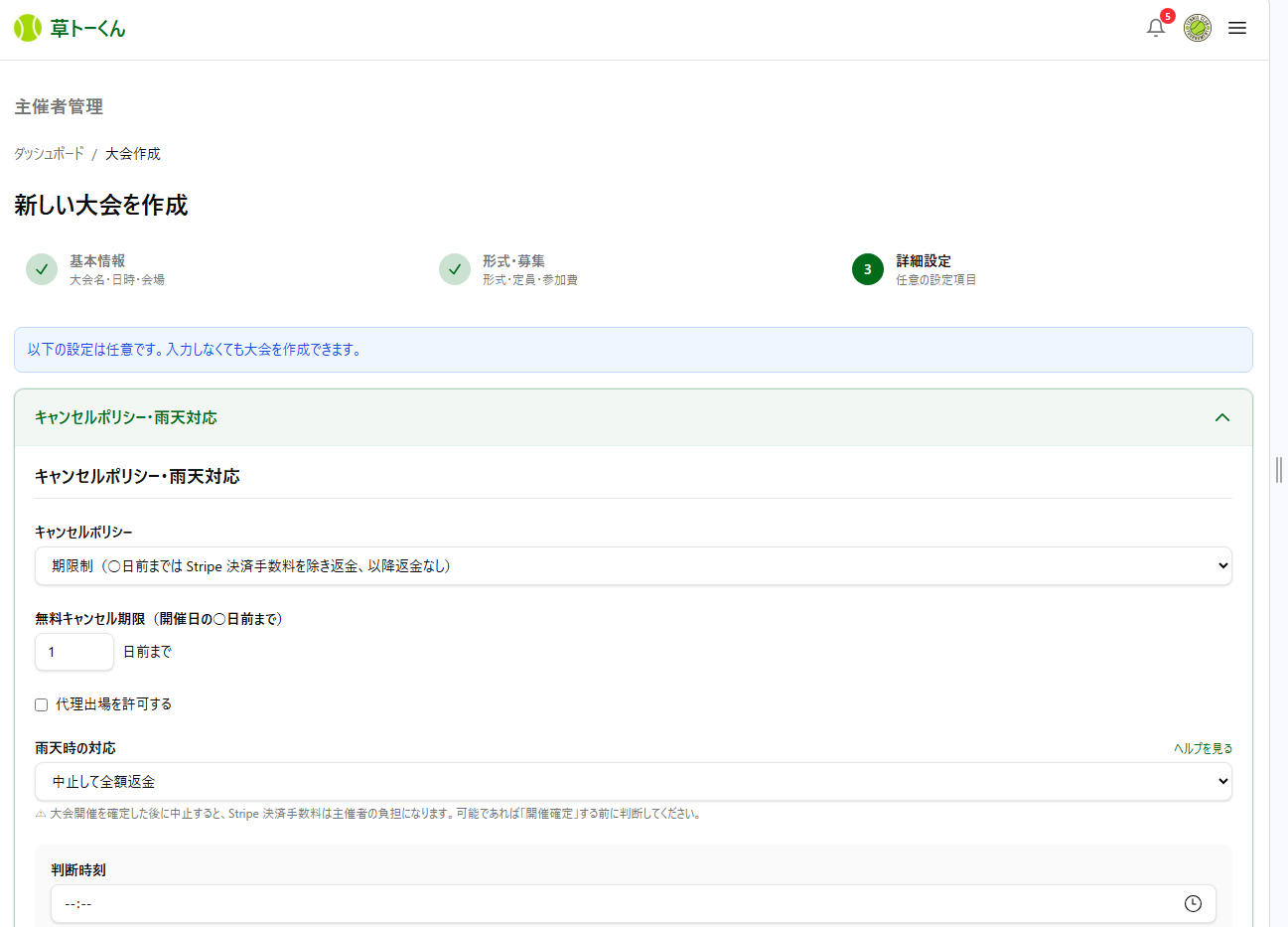Image resolution: width=1288 pixels, height=927 pixels.
Task: Click the page resize handle at right edge
Action: click(1278, 469)
